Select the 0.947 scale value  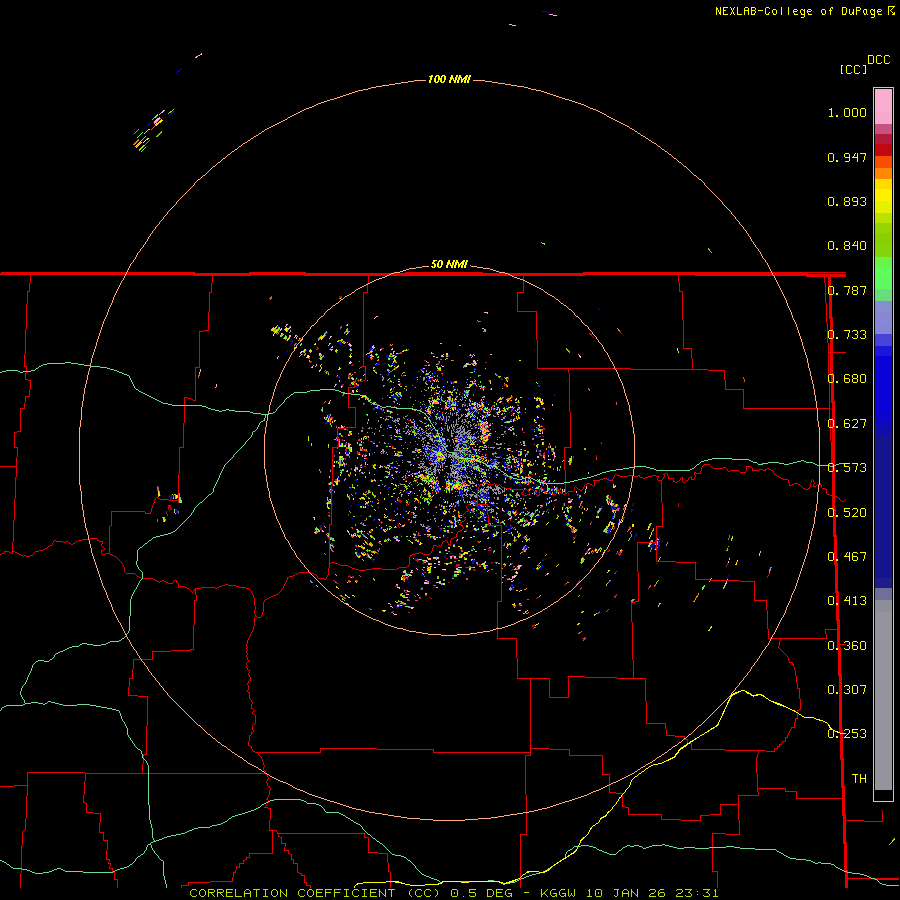coord(847,157)
